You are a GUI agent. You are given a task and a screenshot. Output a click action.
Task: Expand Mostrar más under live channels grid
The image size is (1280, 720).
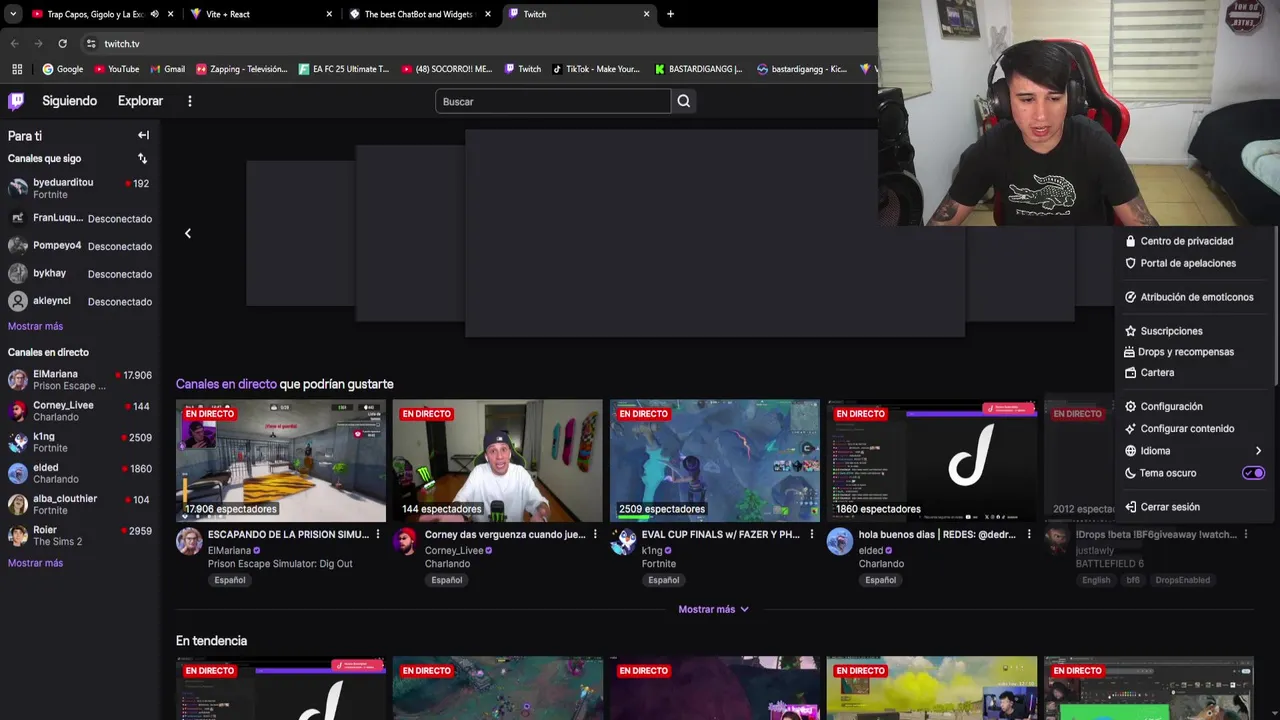[x=714, y=609]
